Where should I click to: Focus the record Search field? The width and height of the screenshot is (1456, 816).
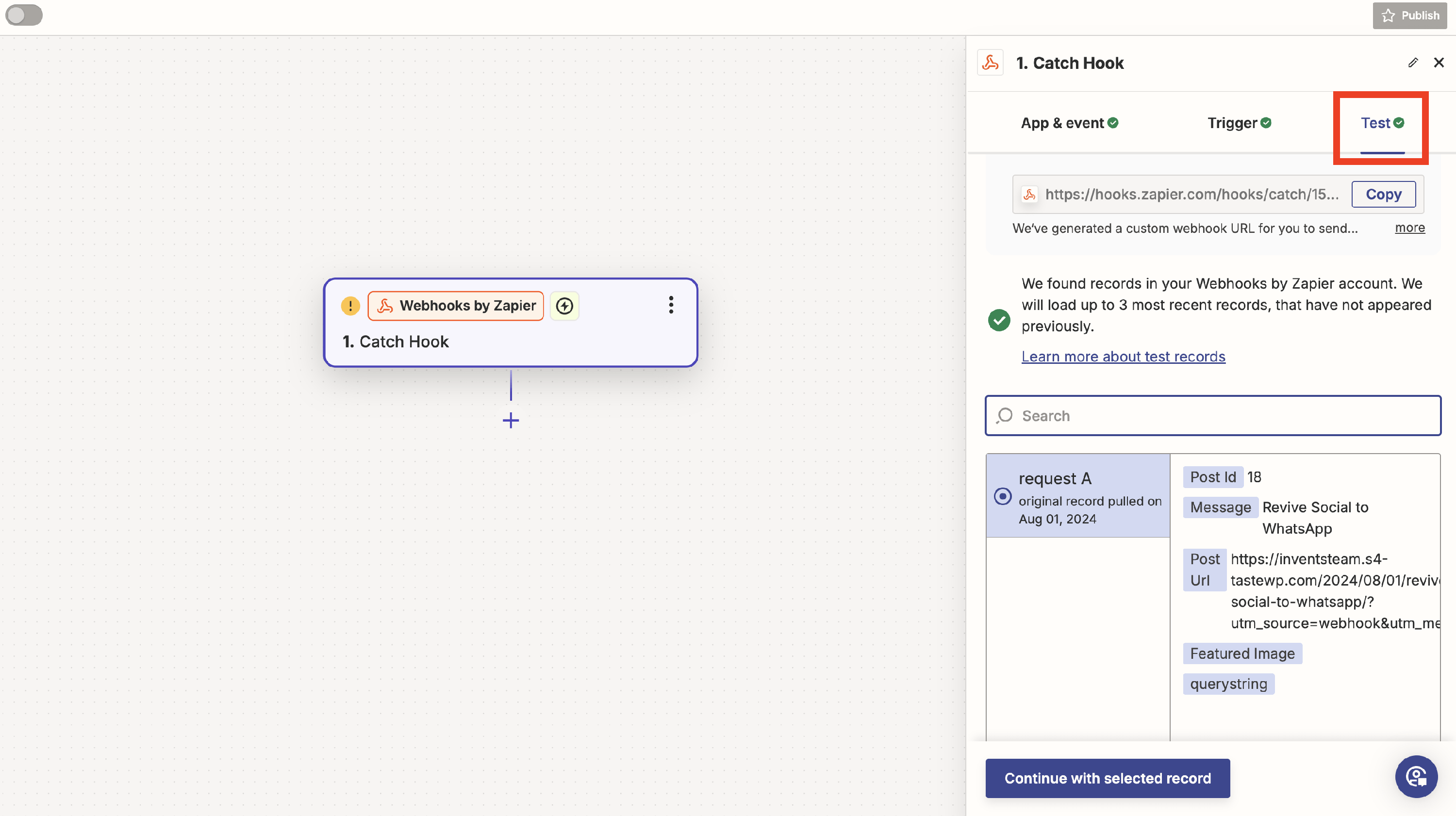1213,416
